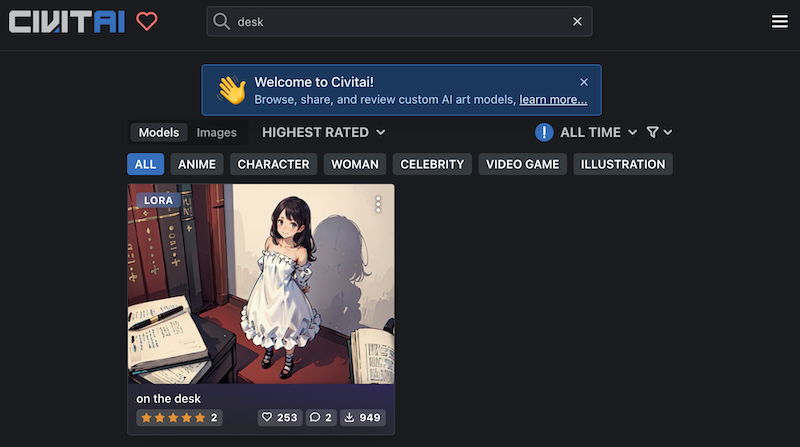Image resolution: width=800 pixels, height=447 pixels.
Task: Follow the learn more link
Action: pos(553,100)
